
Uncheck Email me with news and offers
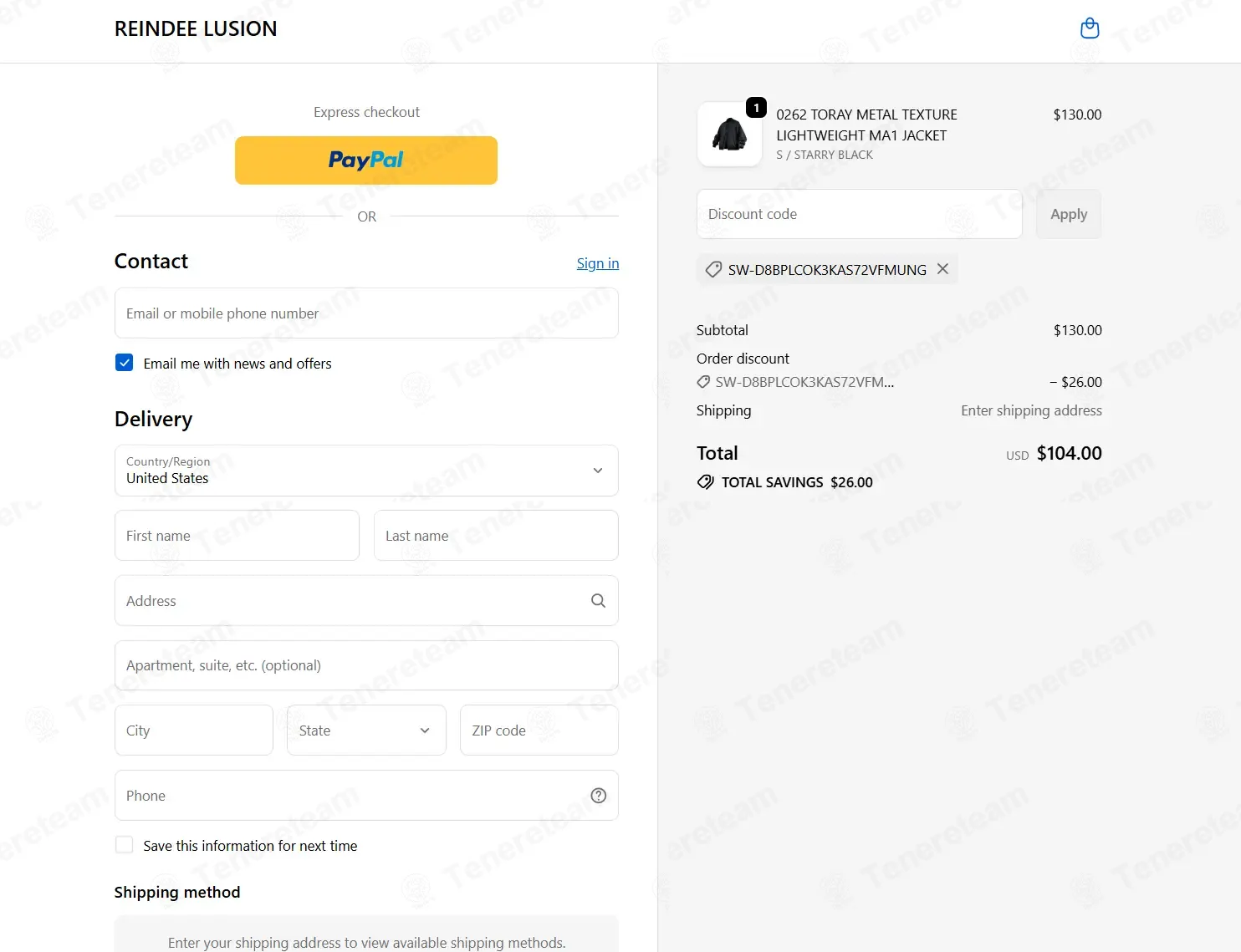pos(124,363)
